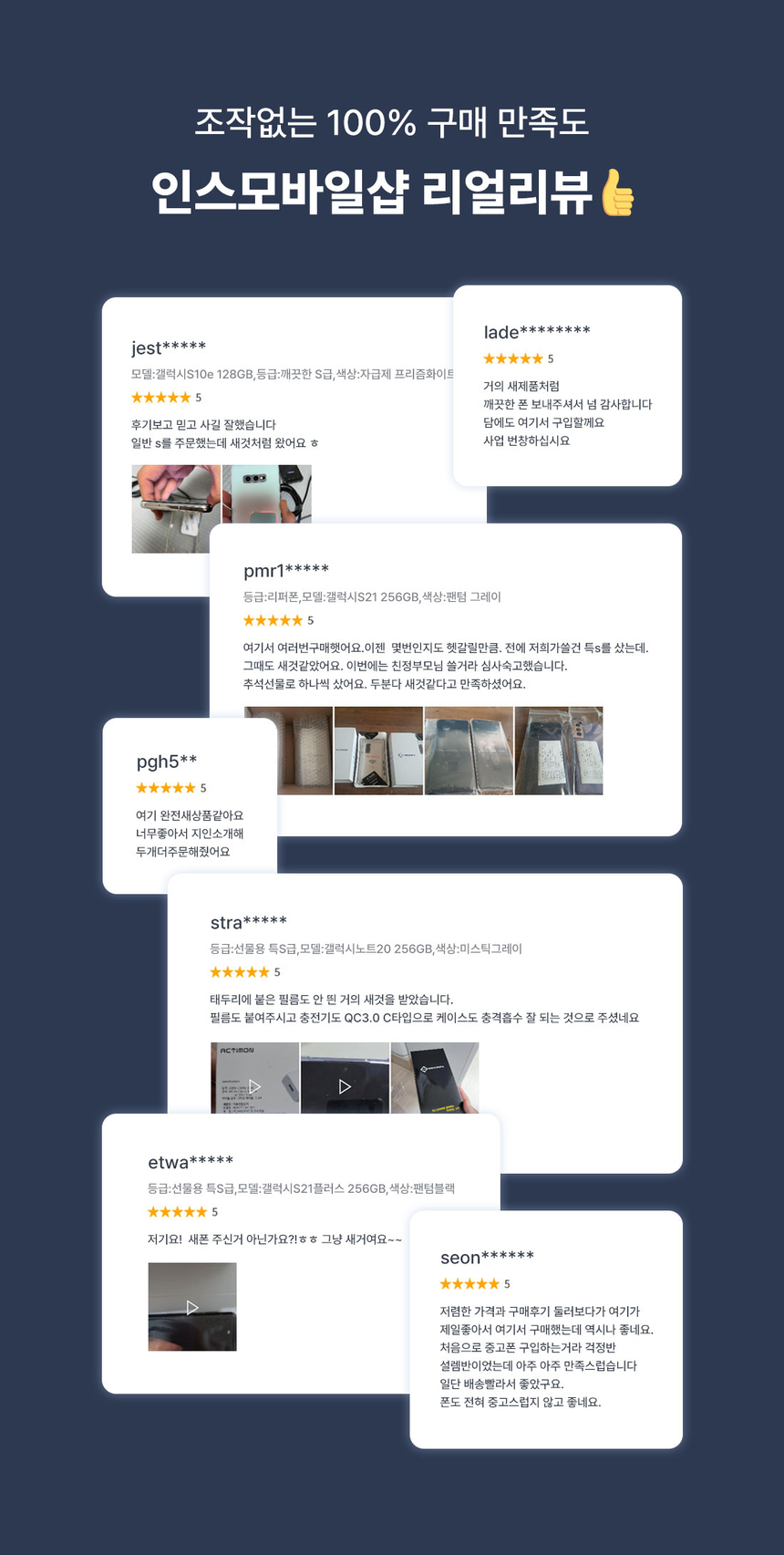Play the first video in stra***** review
The width and height of the screenshot is (784, 1555).
pyautogui.click(x=254, y=1079)
